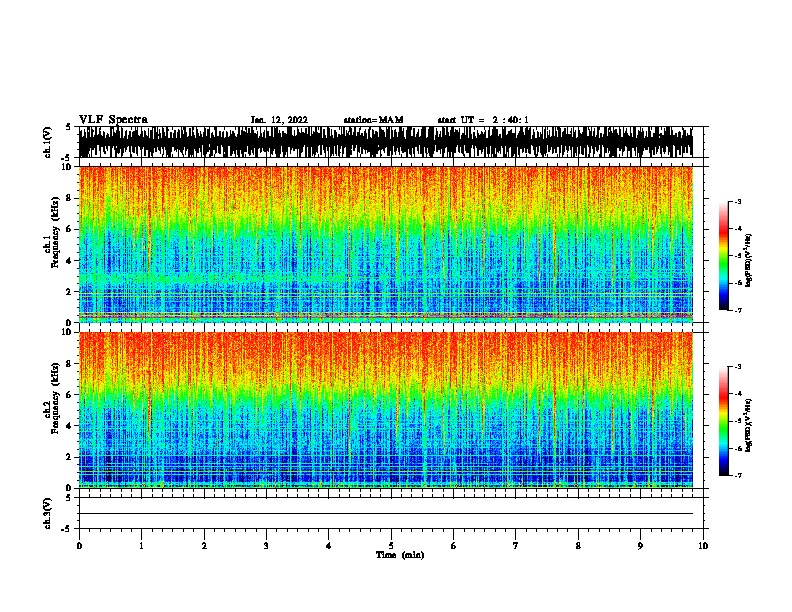The image size is (792, 612).
Task: Click the ch.1 spectrogram color scale bar
Action: (x=724, y=256)
